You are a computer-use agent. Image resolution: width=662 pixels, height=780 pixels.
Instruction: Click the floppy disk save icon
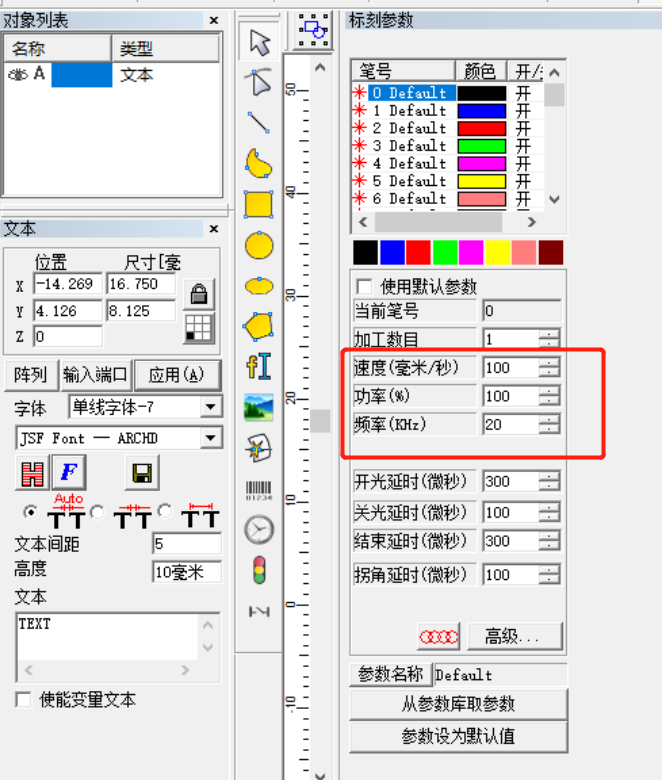(142, 472)
